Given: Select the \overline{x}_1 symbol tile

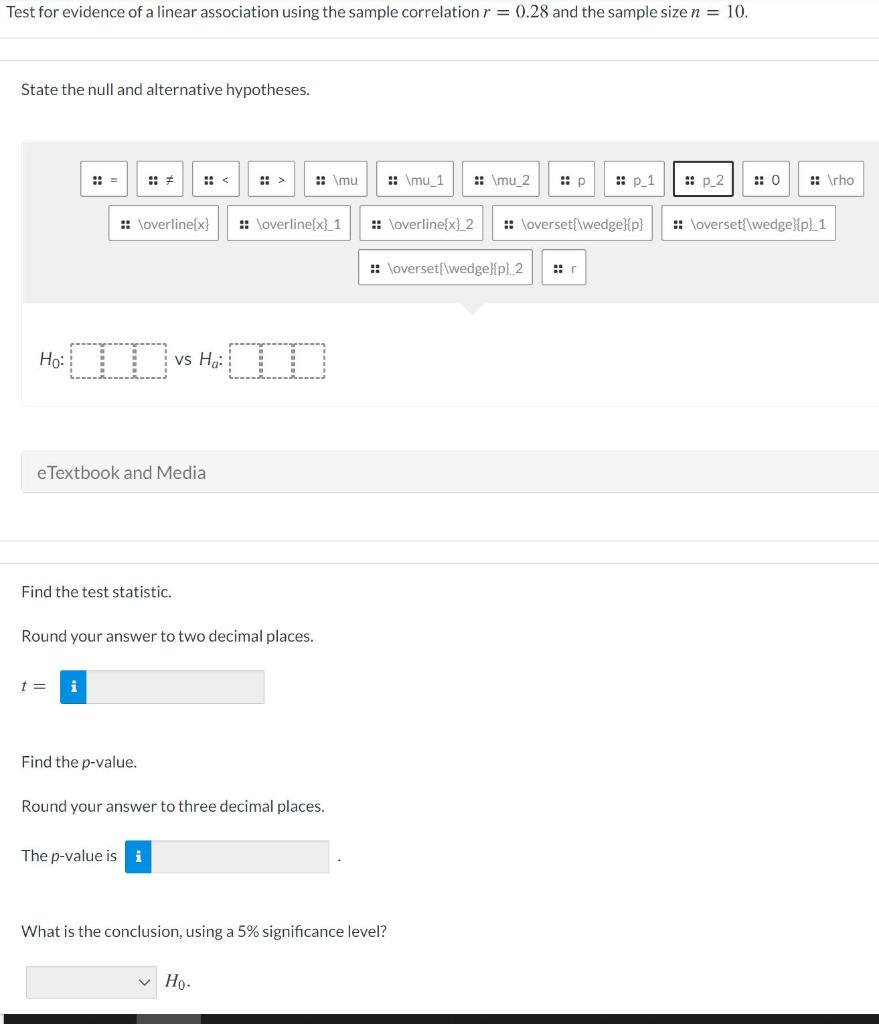Looking at the screenshot, I should (288, 223).
